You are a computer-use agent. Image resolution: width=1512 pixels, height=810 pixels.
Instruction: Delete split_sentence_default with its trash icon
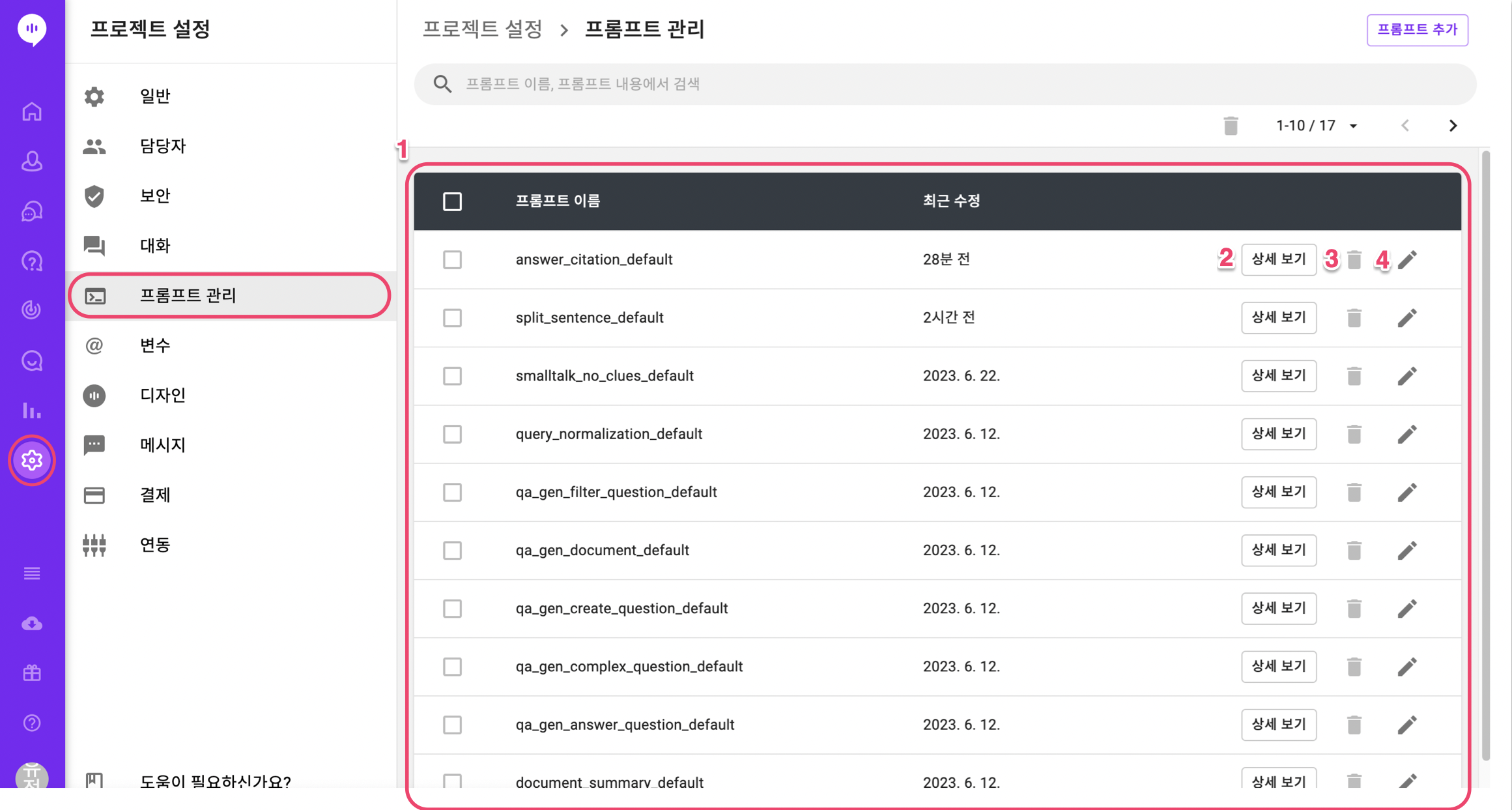tap(1354, 318)
